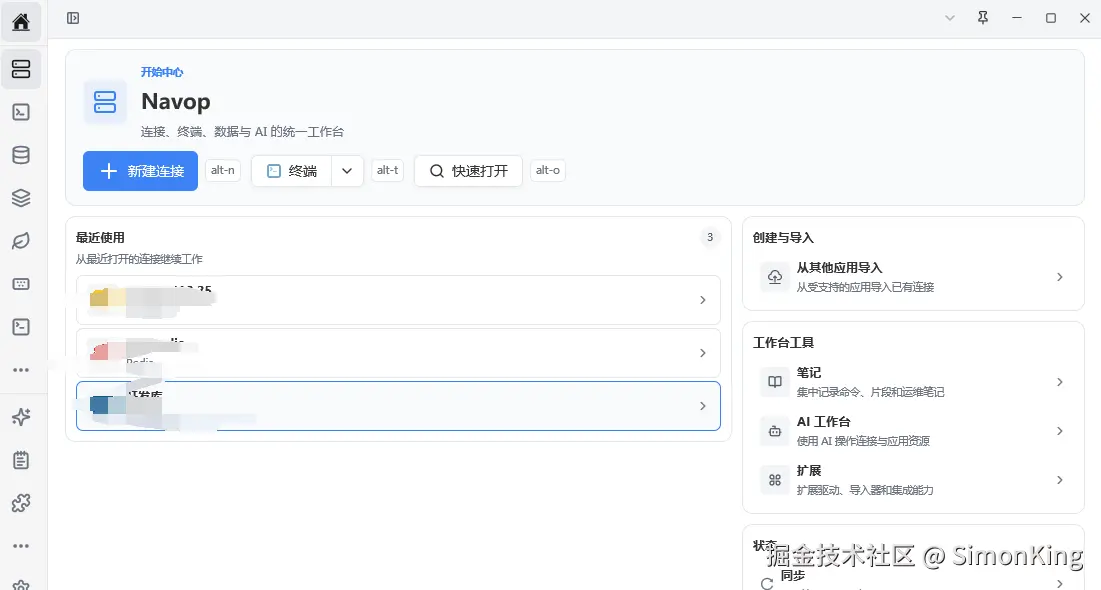Click the alt-t shortcut badge

(x=388, y=170)
